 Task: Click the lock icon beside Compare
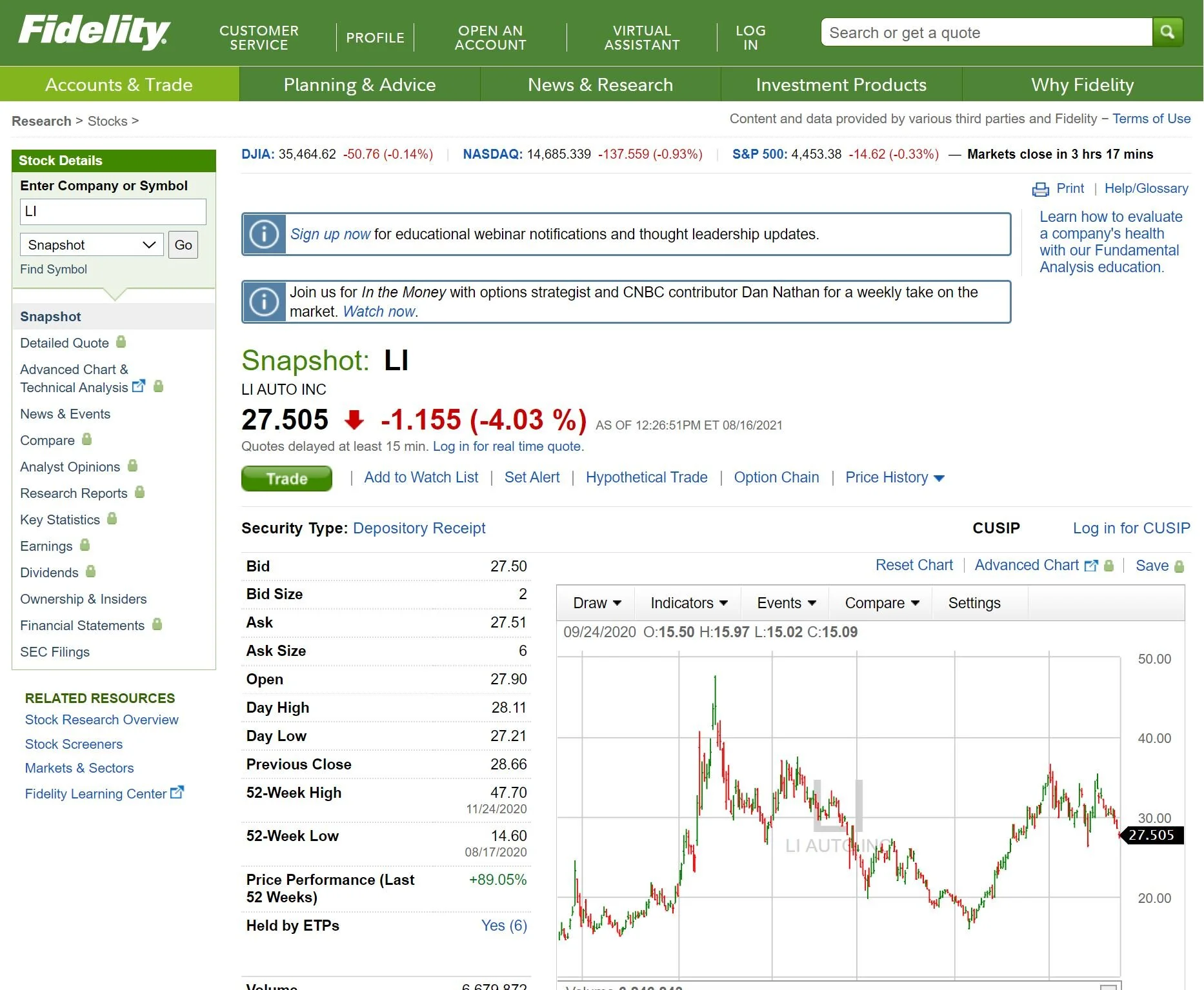pos(86,439)
